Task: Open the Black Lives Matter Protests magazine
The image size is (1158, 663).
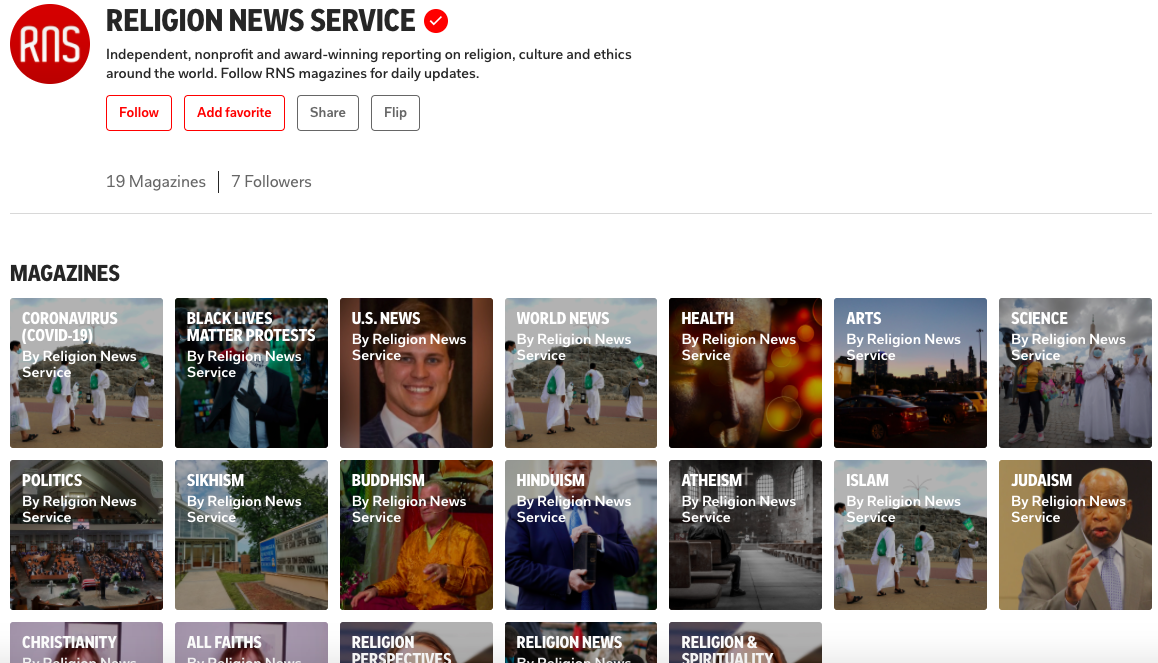Action: coord(251,372)
